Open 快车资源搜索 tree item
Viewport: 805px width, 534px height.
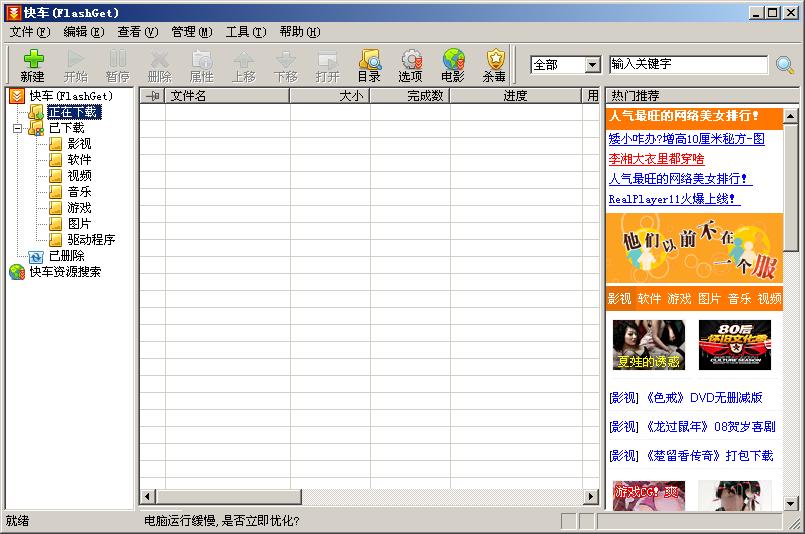pyautogui.click(x=65, y=272)
